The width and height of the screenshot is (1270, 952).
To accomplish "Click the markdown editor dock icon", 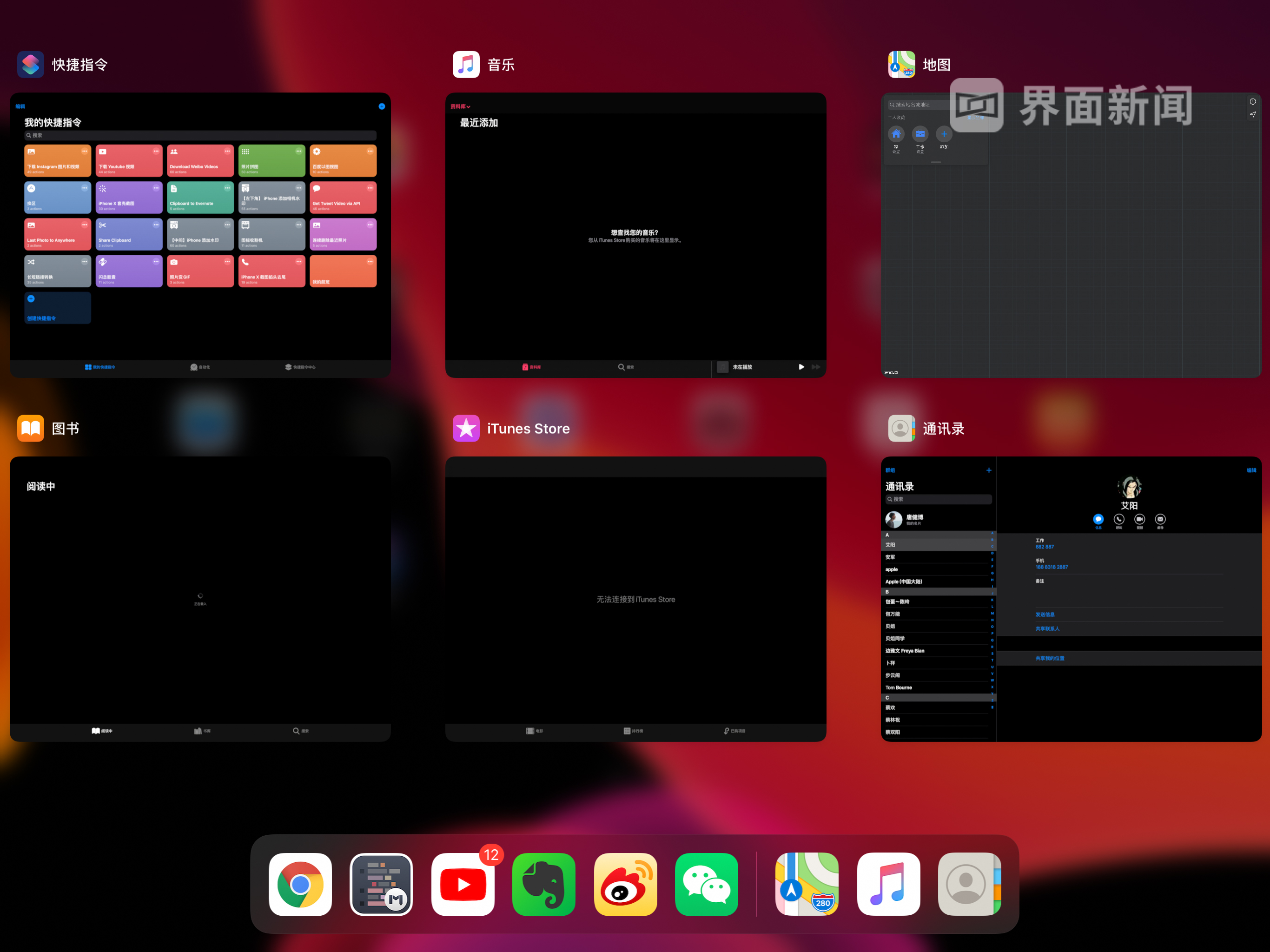I will (381, 884).
